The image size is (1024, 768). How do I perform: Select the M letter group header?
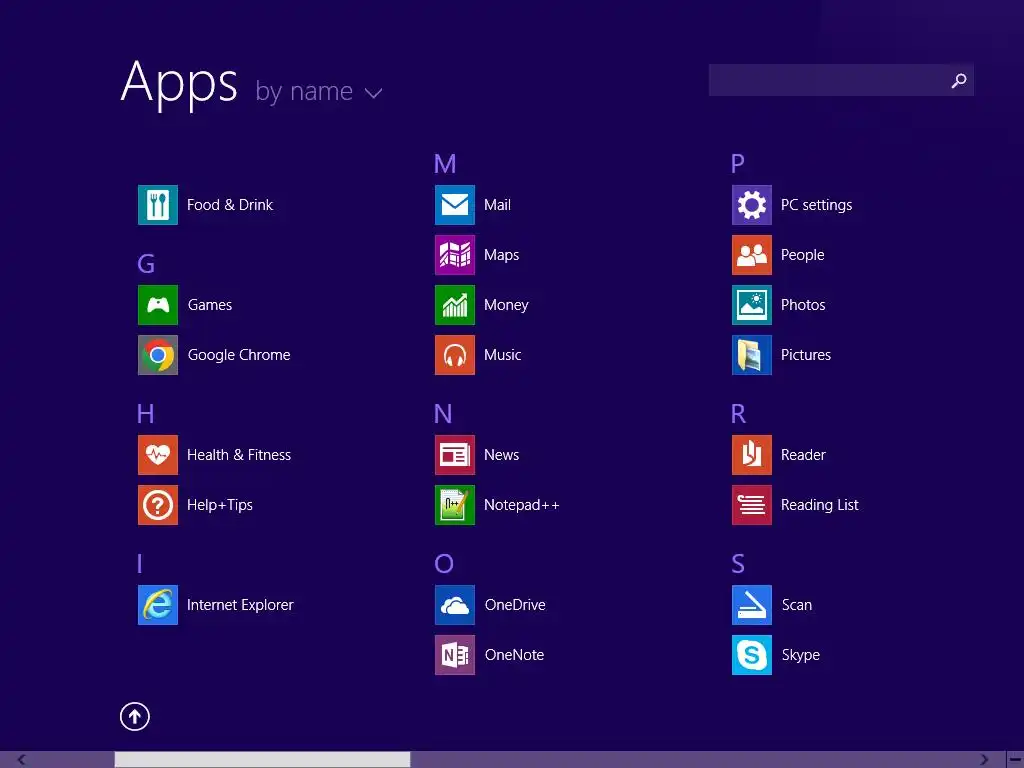click(x=445, y=164)
